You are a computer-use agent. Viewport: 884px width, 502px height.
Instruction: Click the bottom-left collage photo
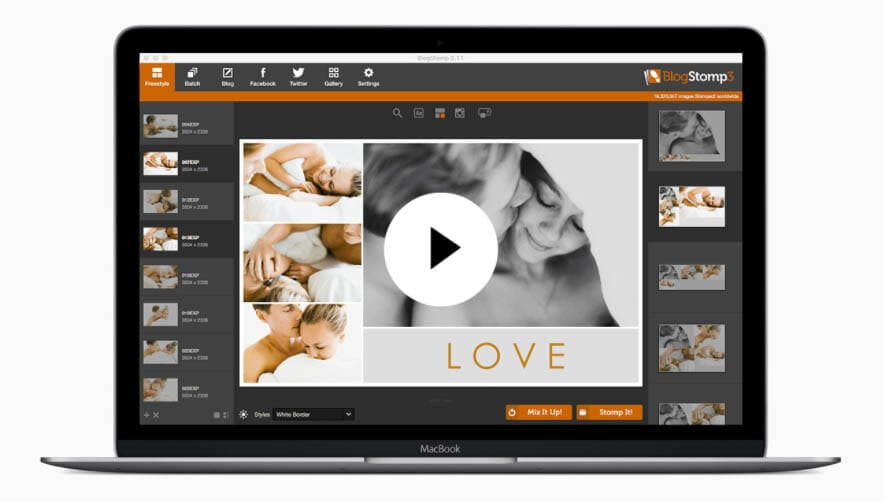coord(303,344)
